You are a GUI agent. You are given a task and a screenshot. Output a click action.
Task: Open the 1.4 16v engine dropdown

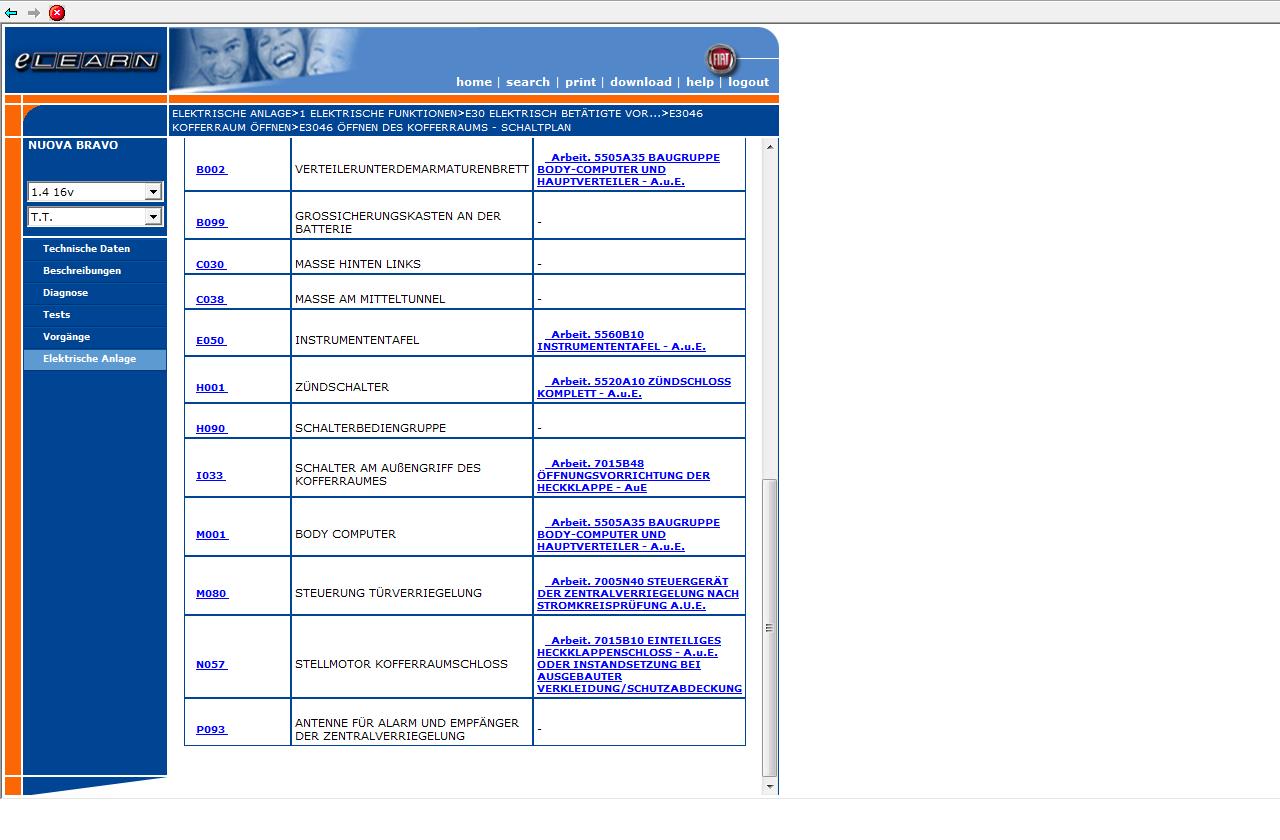153,192
